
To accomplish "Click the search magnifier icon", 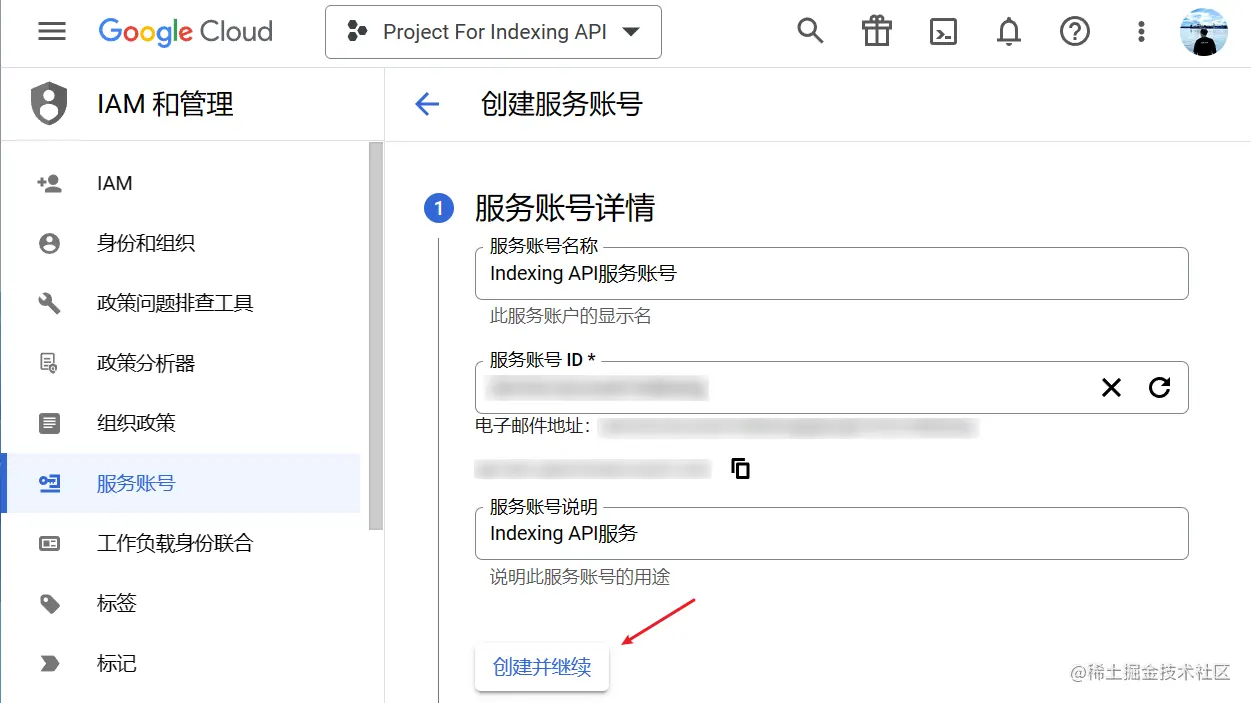I will click(x=810, y=32).
